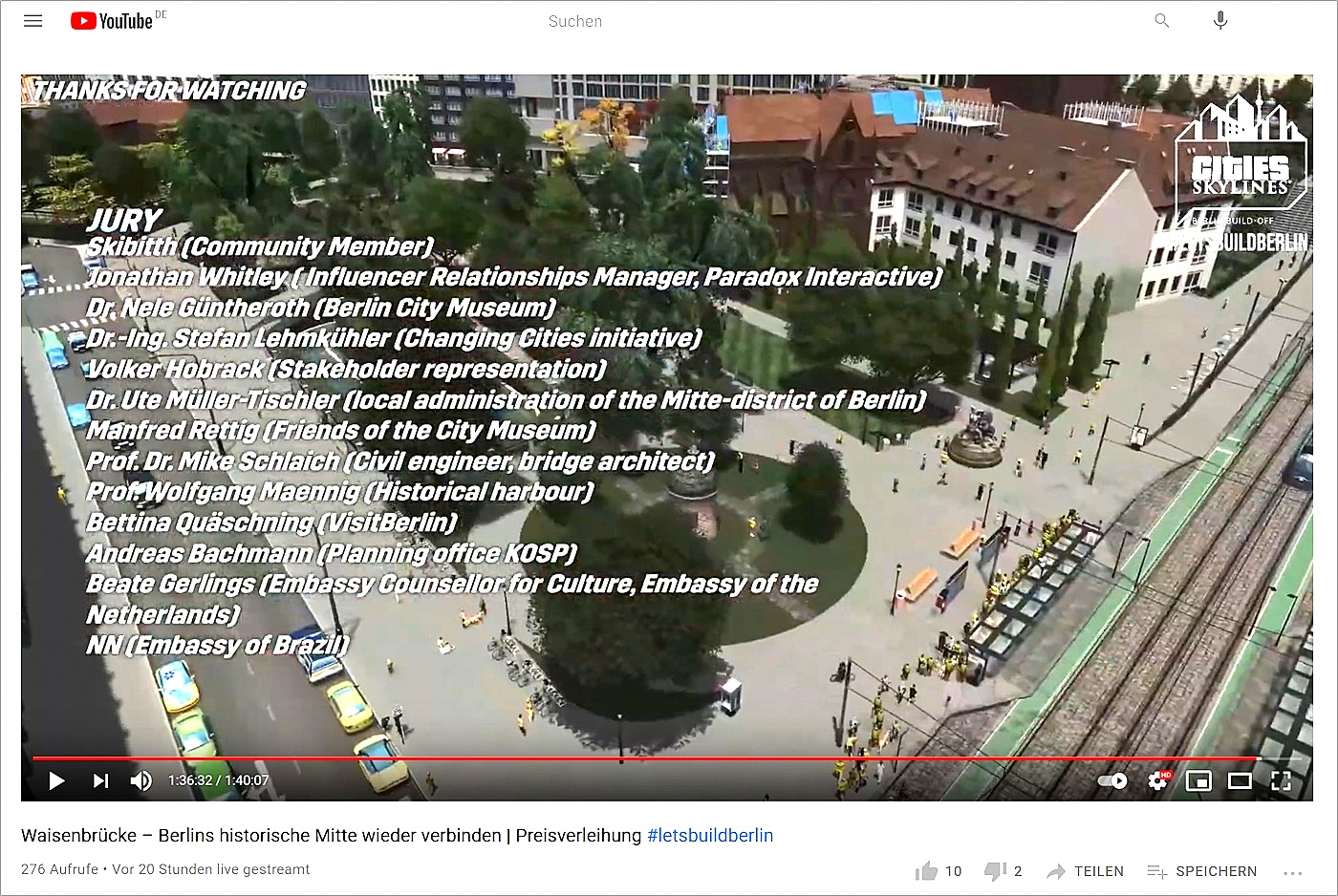Open the YouTube hamburger guide menu
Image resolution: width=1338 pixels, height=896 pixels.
coord(33,21)
